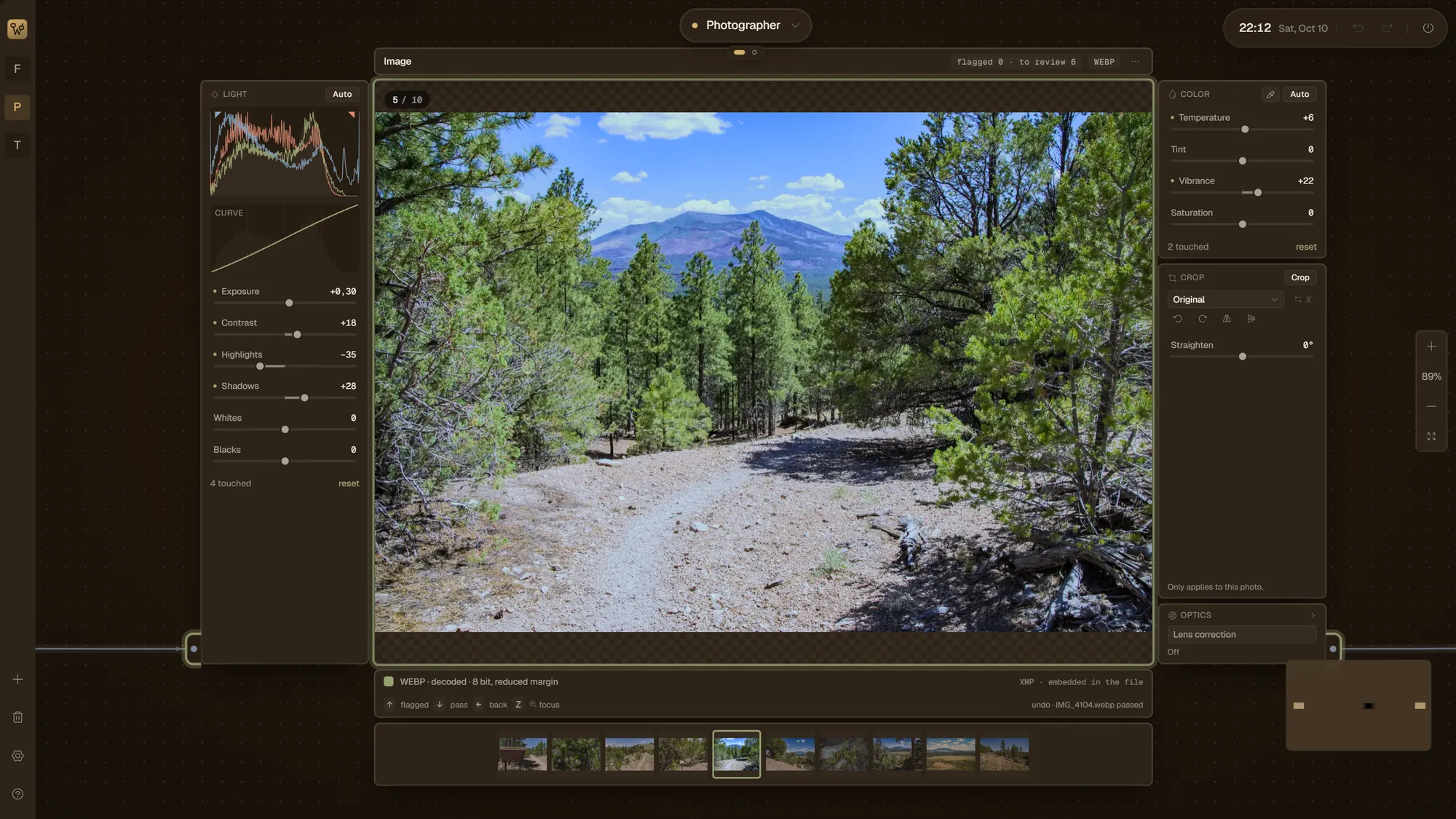
Task: Flip image vertically icon
Action: tap(1251, 319)
